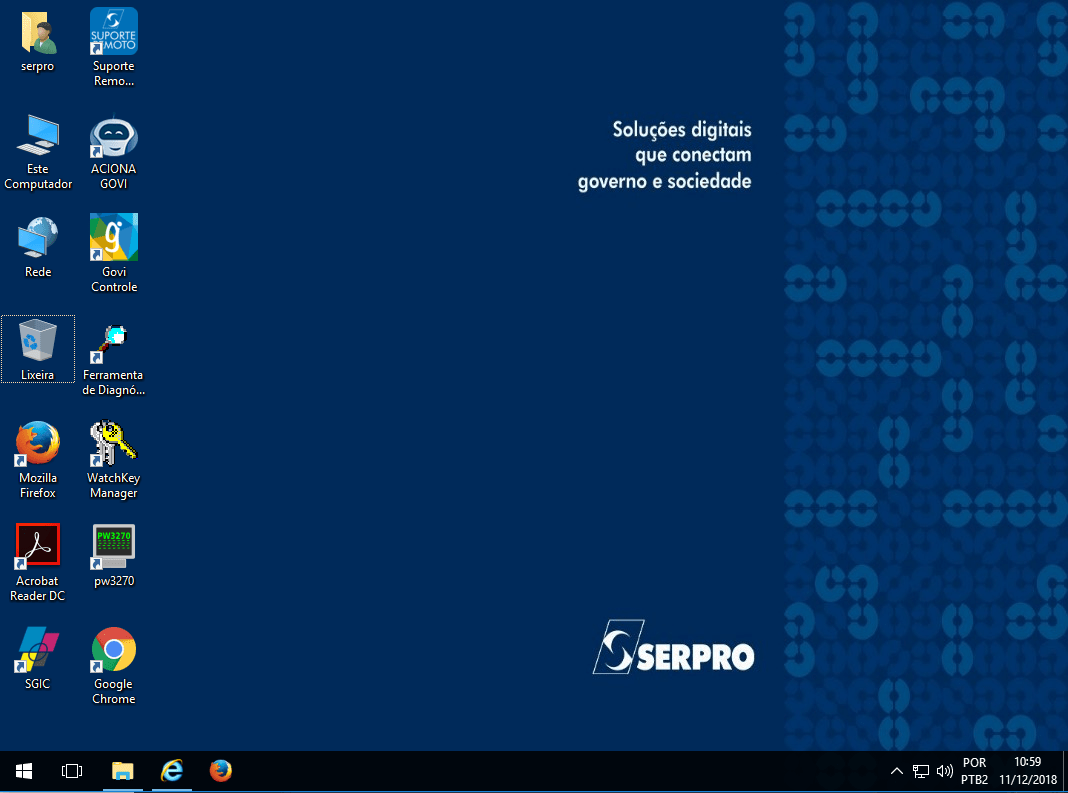Screen dimensions: 1068x793
Task: Select the WatchKey Manager keys icon
Action: (x=114, y=446)
